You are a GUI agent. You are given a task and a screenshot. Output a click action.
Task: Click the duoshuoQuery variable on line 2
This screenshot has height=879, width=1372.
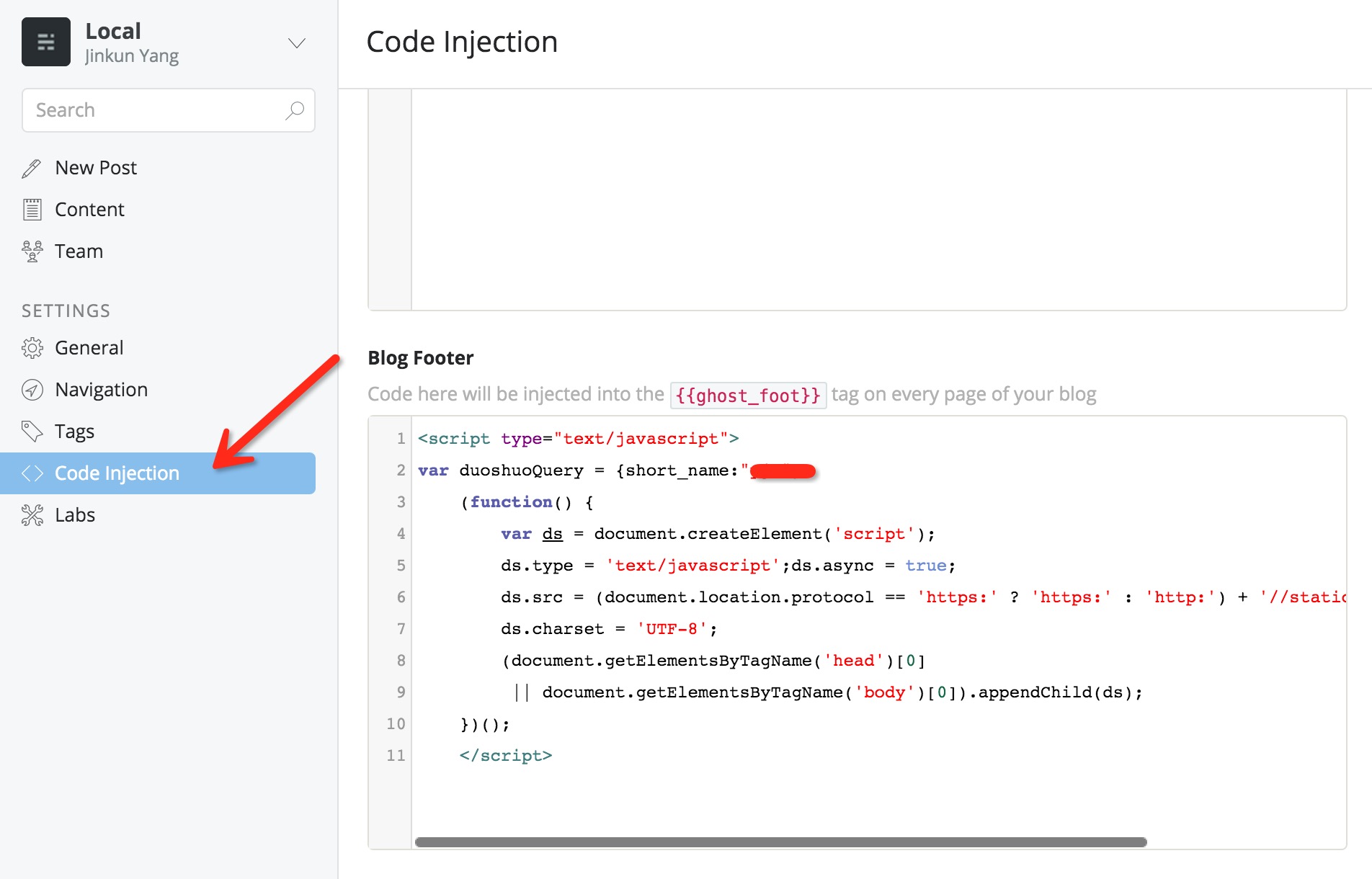pos(521,470)
